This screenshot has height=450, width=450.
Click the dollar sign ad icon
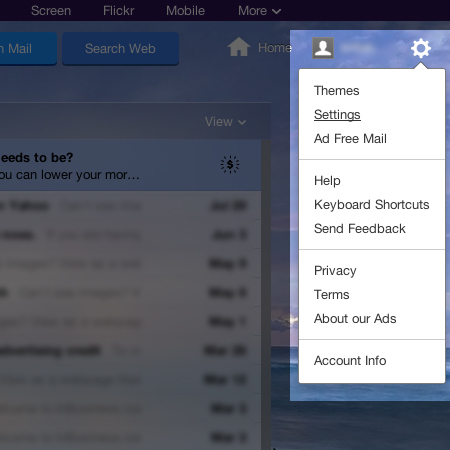(230, 164)
